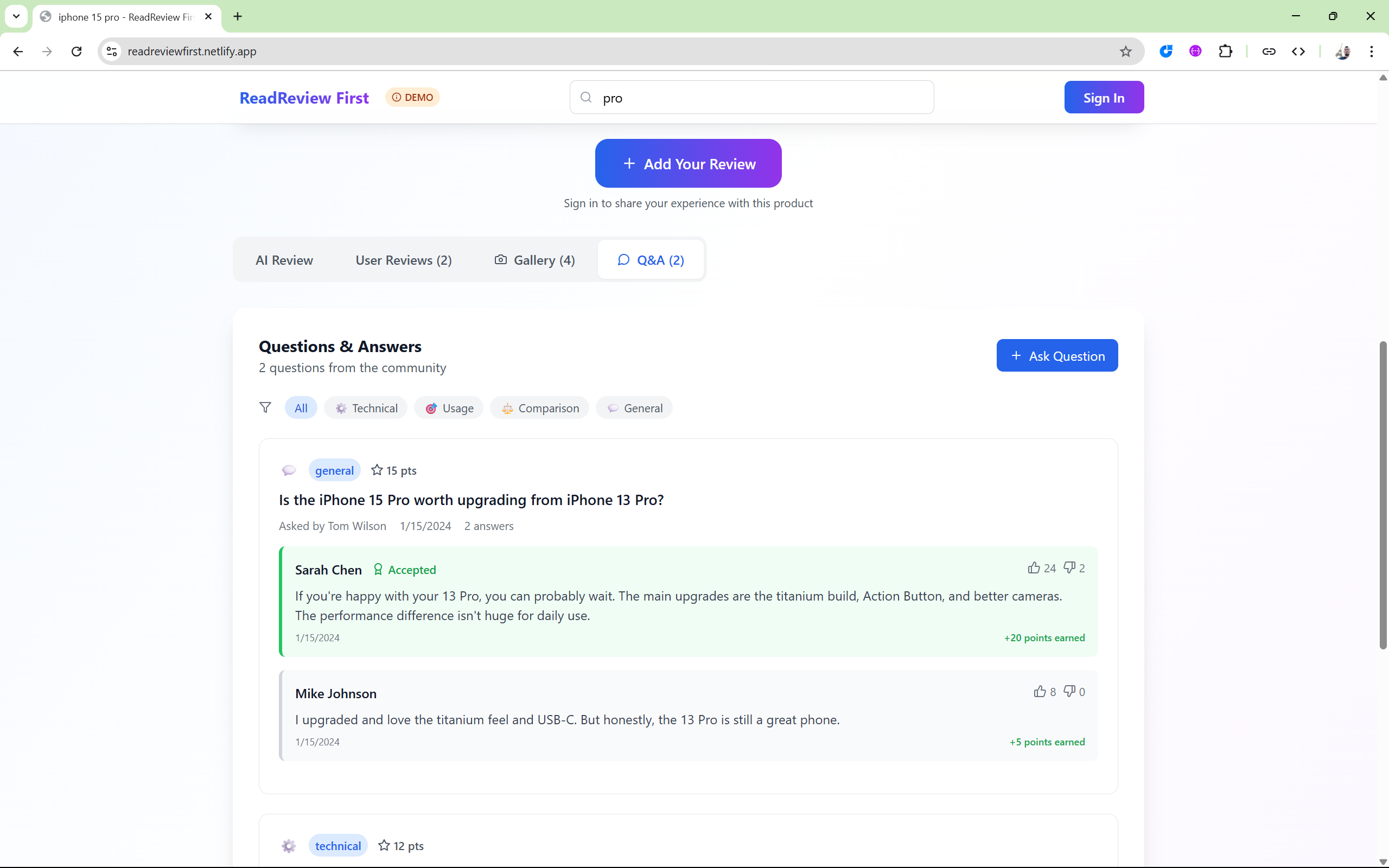The height and width of the screenshot is (868, 1389).
Task: Click the filter funnel icon
Action: coord(265,407)
